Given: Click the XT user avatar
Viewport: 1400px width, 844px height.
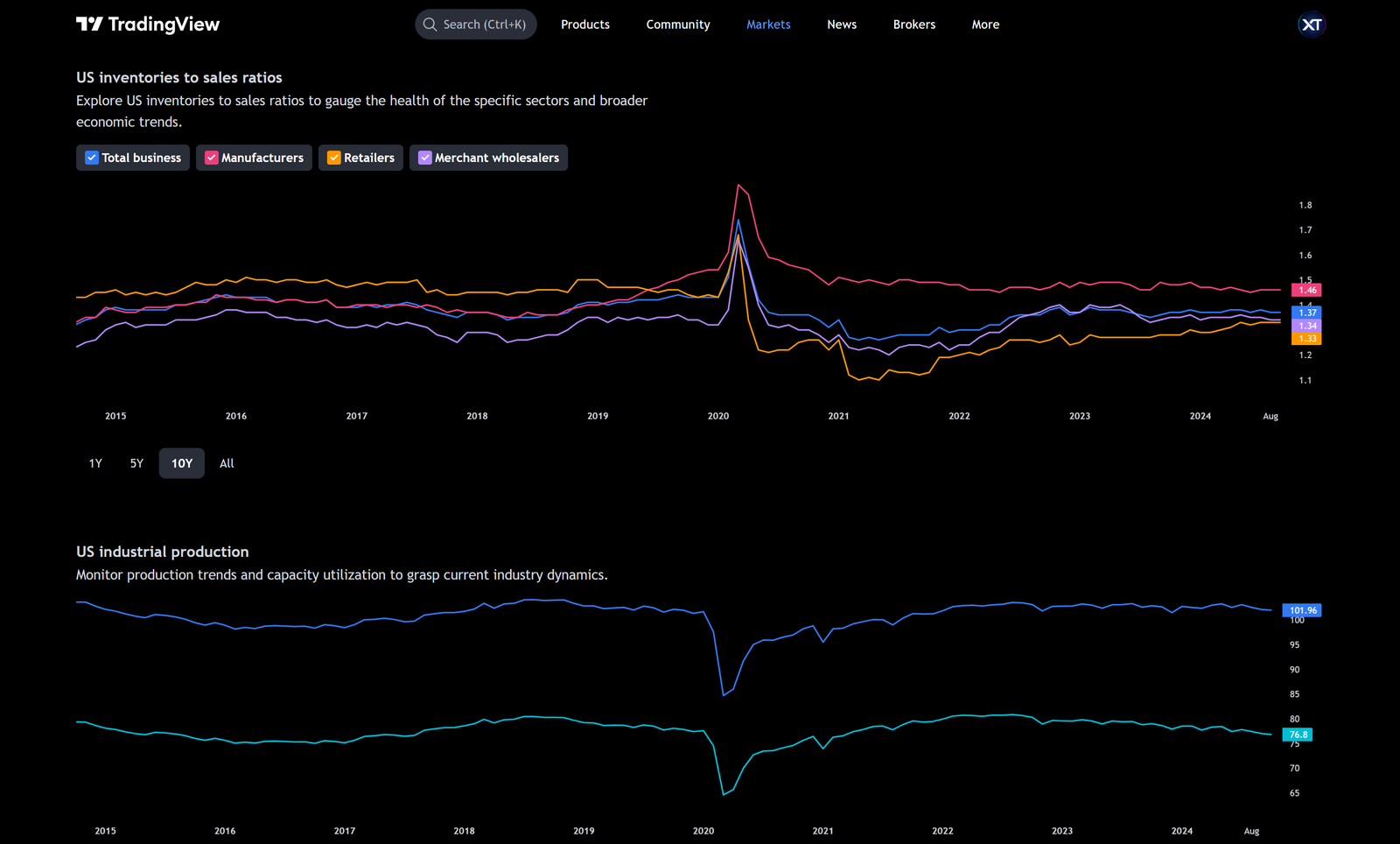Looking at the screenshot, I should click(1311, 24).
